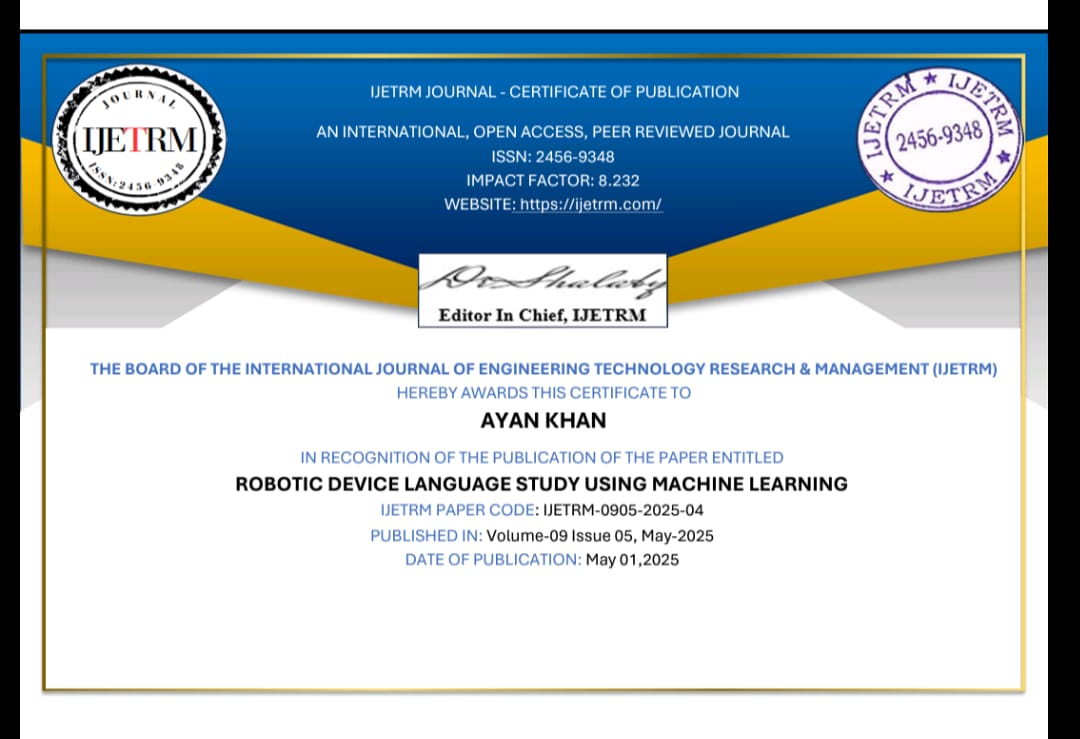The width and height of the screenshot is (1080, 739).
Task: Click the circular IJETRM journal logo
Action: click(139, 140)
